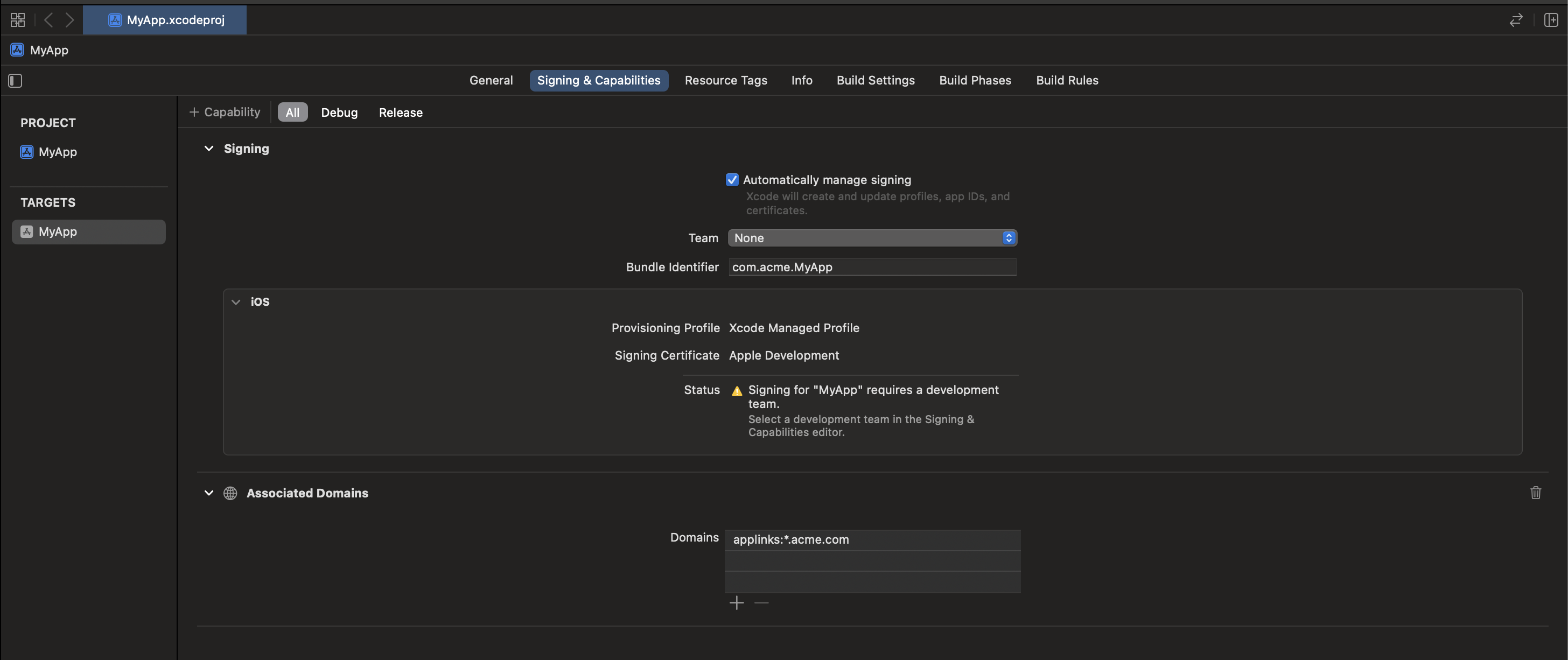Click the editor swap arrows icon
Image resolution: width=1568 pixels, height=660 pixels.
click(1516, 20)
